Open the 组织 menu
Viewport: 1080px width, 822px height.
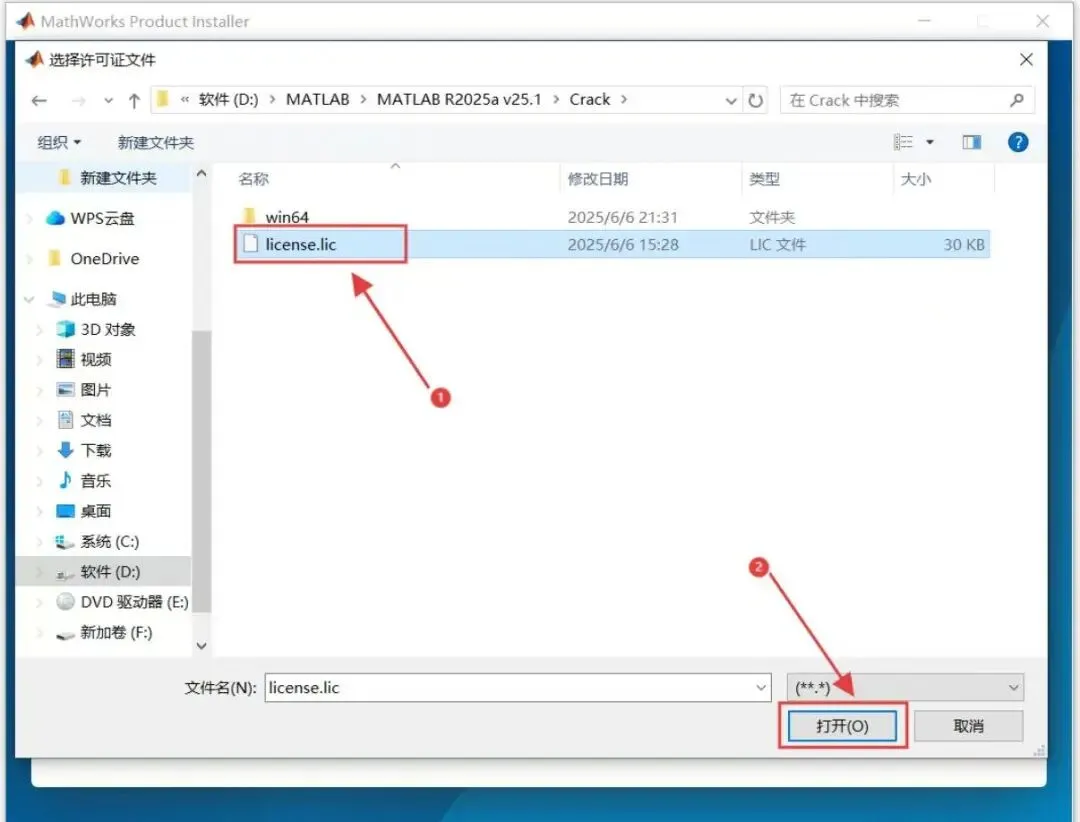click(59, 143)
